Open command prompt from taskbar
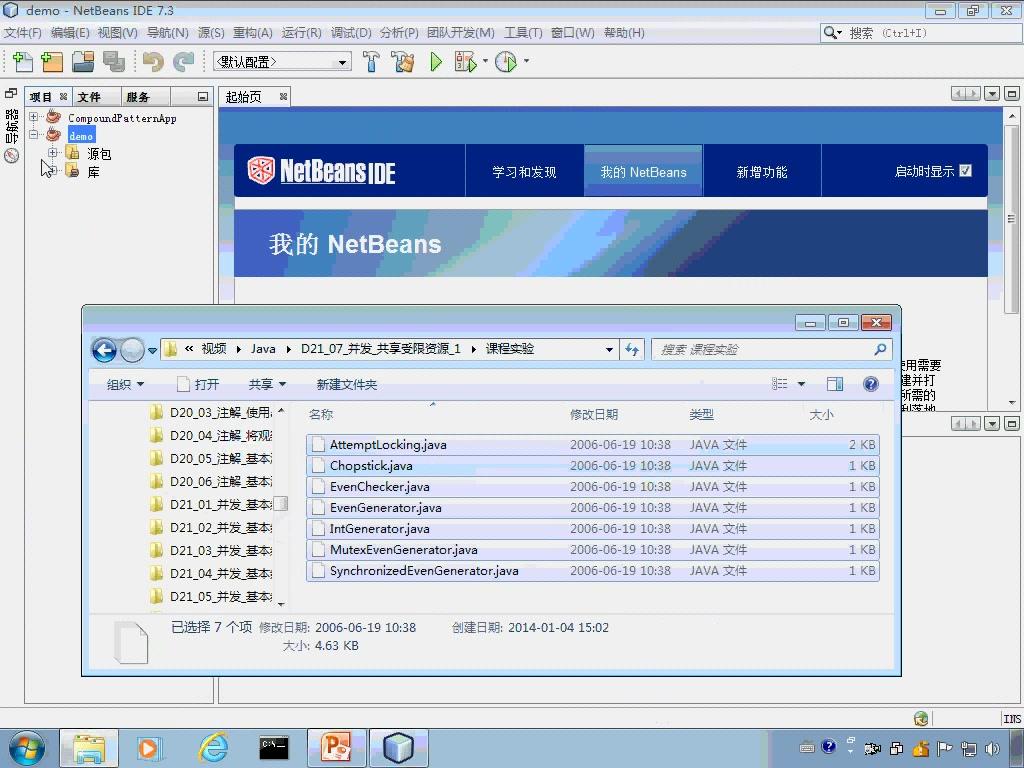Viewport: 1024px width, 768px height. [274, 748]
